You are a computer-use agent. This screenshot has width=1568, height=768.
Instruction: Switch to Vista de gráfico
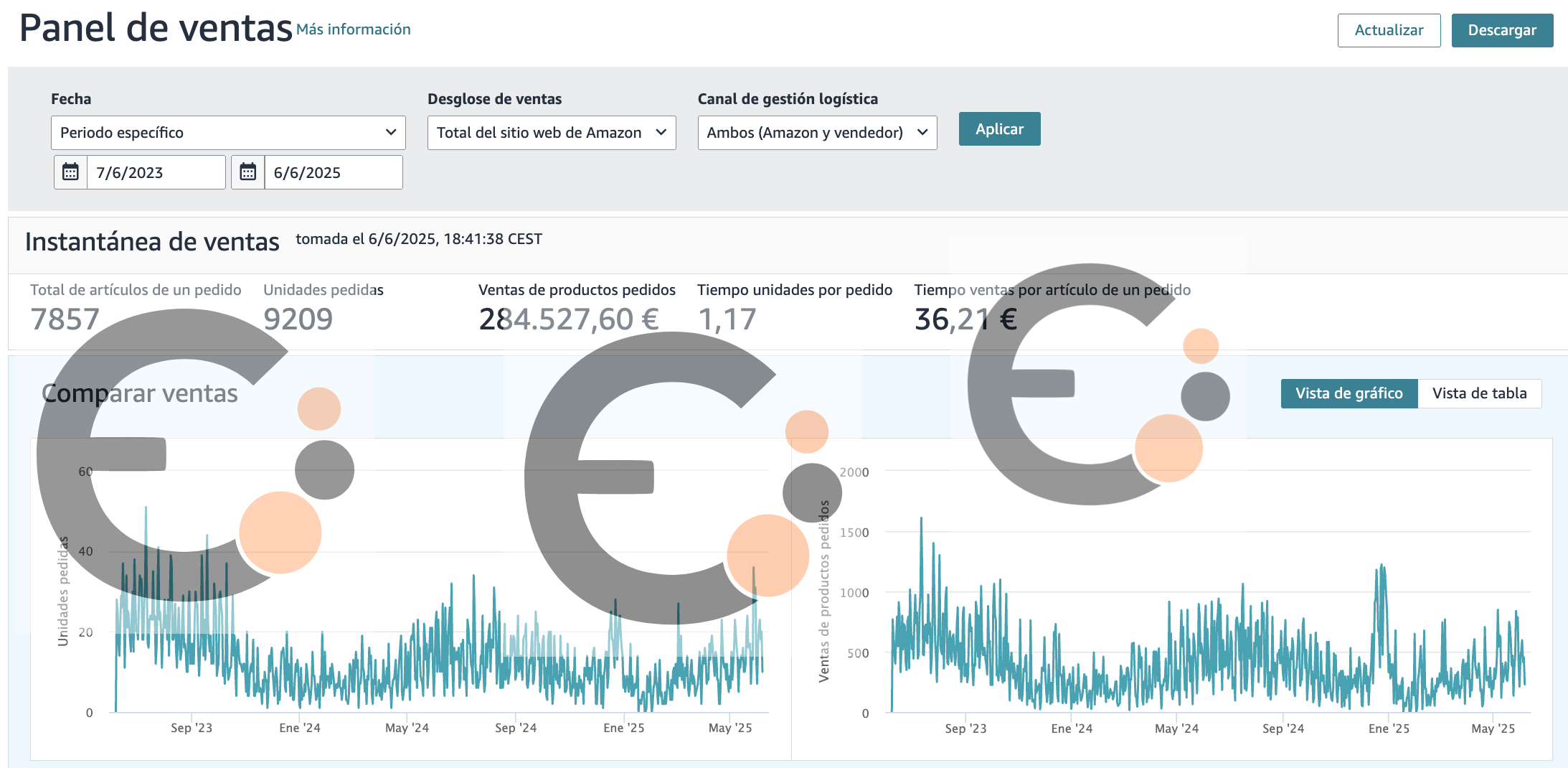[x=1349, y=393]
